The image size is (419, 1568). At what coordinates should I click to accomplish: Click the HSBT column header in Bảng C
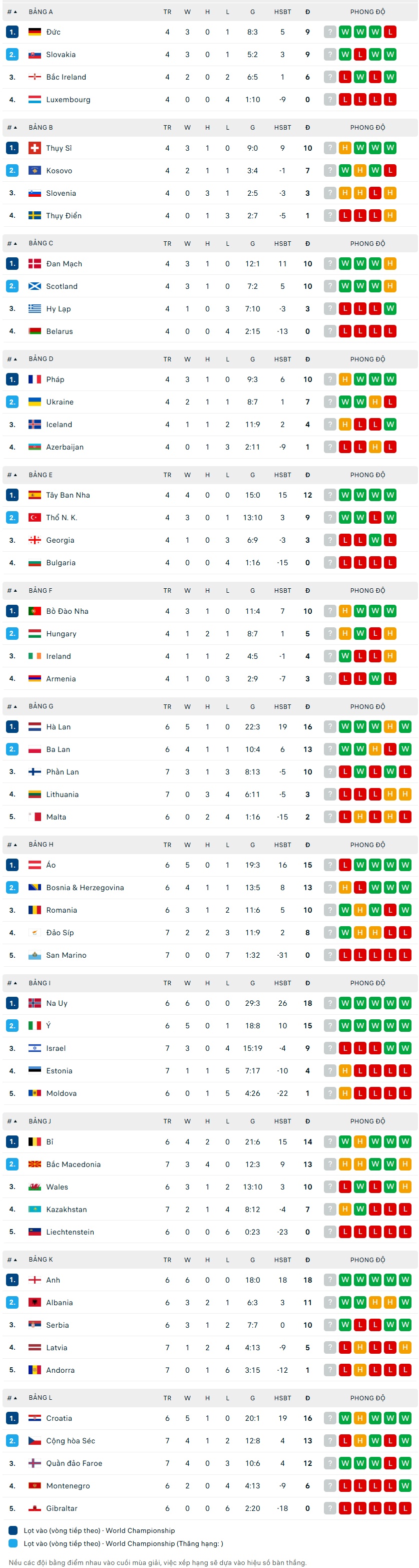coord(282,243)
